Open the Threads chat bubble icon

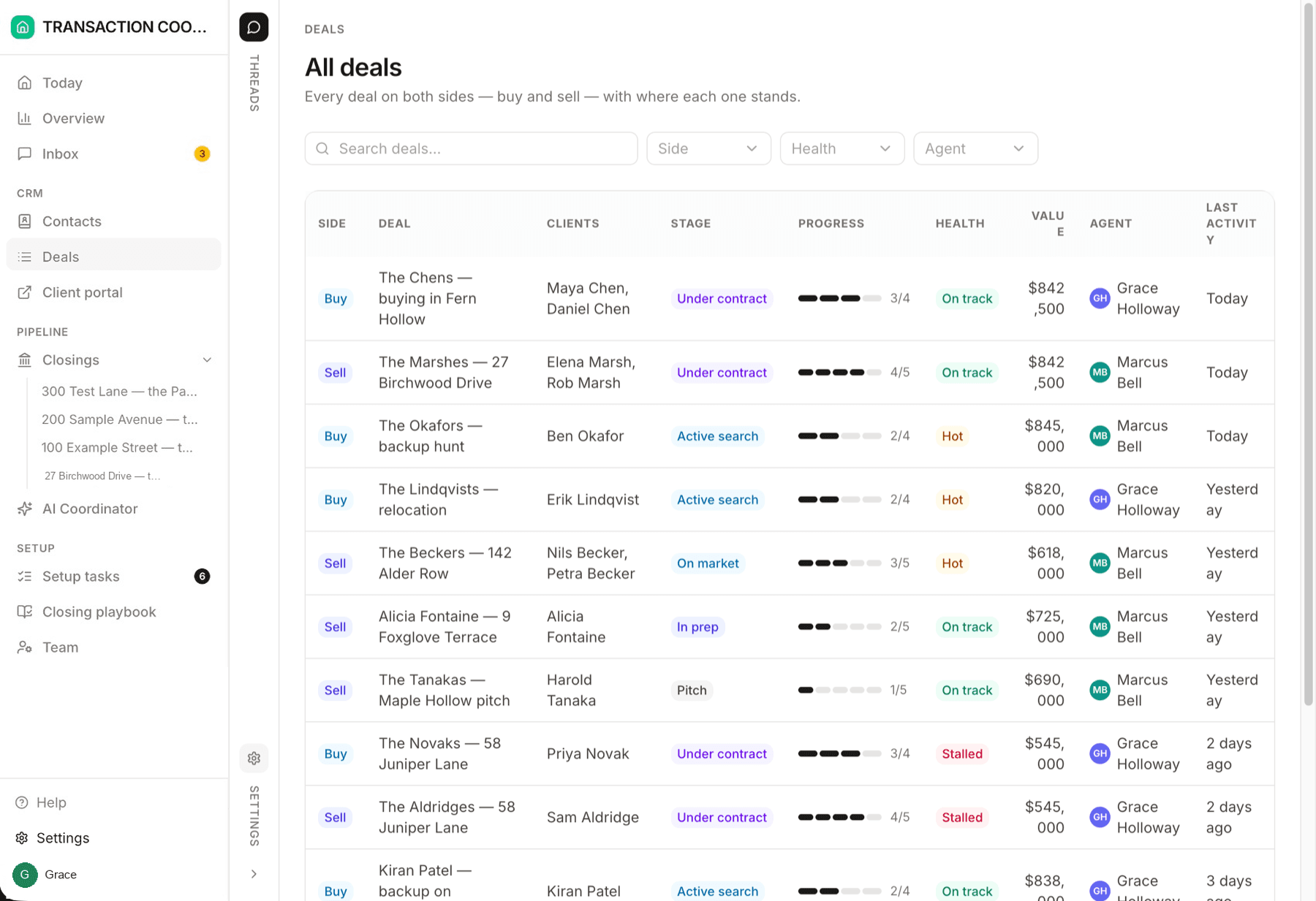(x=254, y=27)
